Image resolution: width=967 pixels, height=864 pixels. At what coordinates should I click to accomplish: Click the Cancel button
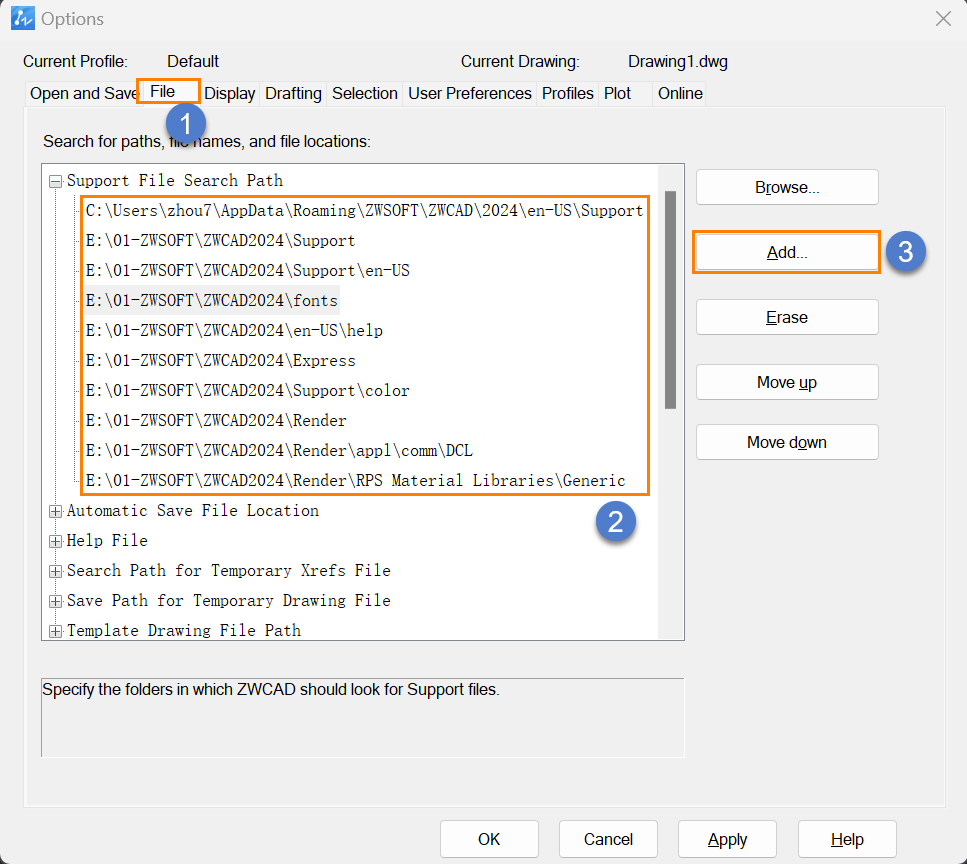coord(608,839)
